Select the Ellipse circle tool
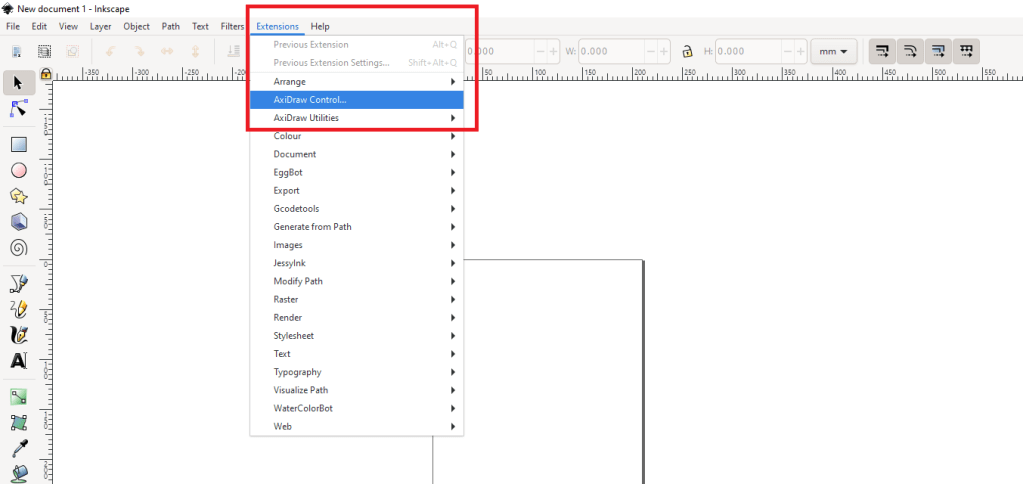 click(x=18, y=170)
